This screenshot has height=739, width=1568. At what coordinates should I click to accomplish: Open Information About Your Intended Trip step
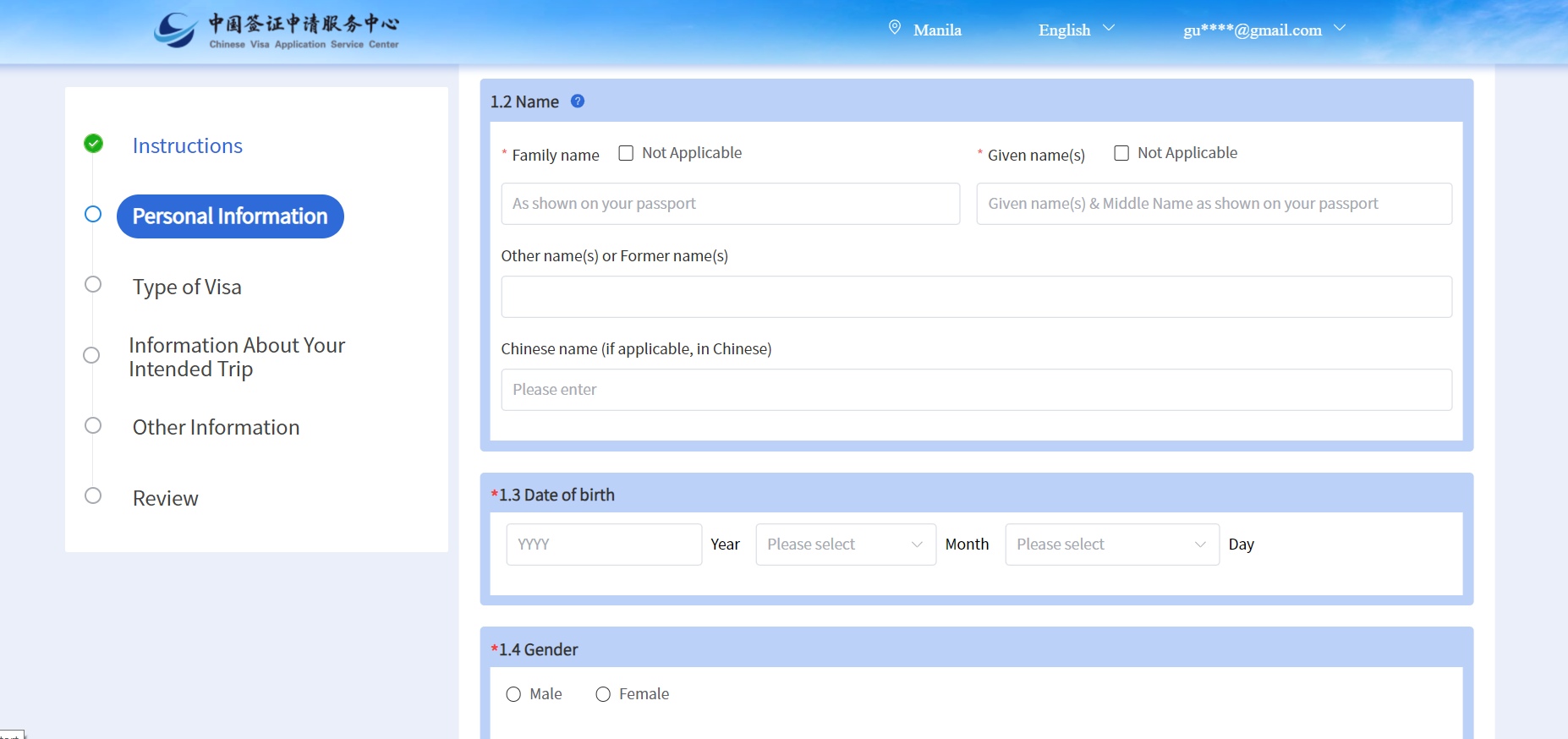(x=237, y=357)
